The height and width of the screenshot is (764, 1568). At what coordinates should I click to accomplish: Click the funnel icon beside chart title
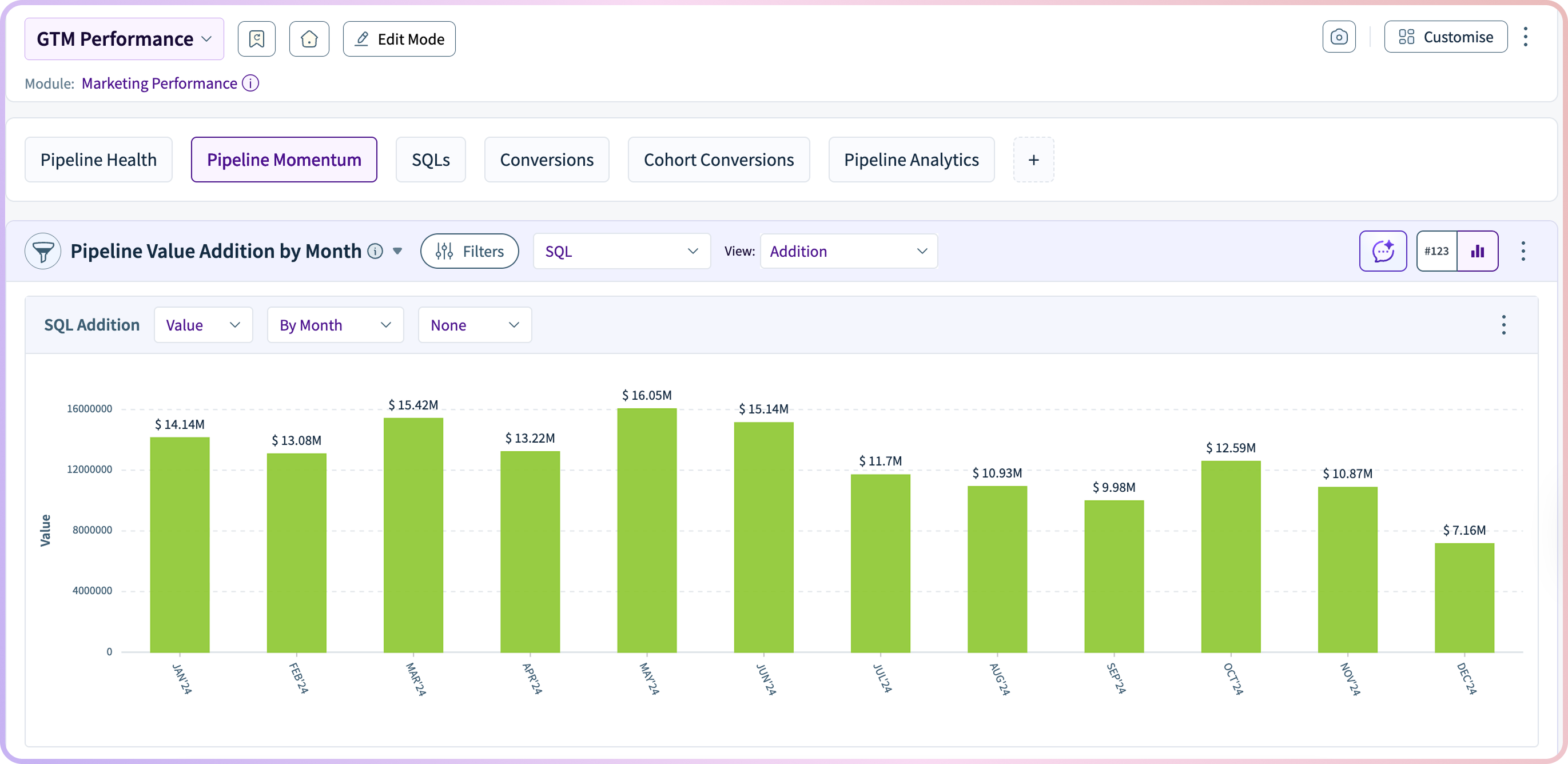coord(43,251)
